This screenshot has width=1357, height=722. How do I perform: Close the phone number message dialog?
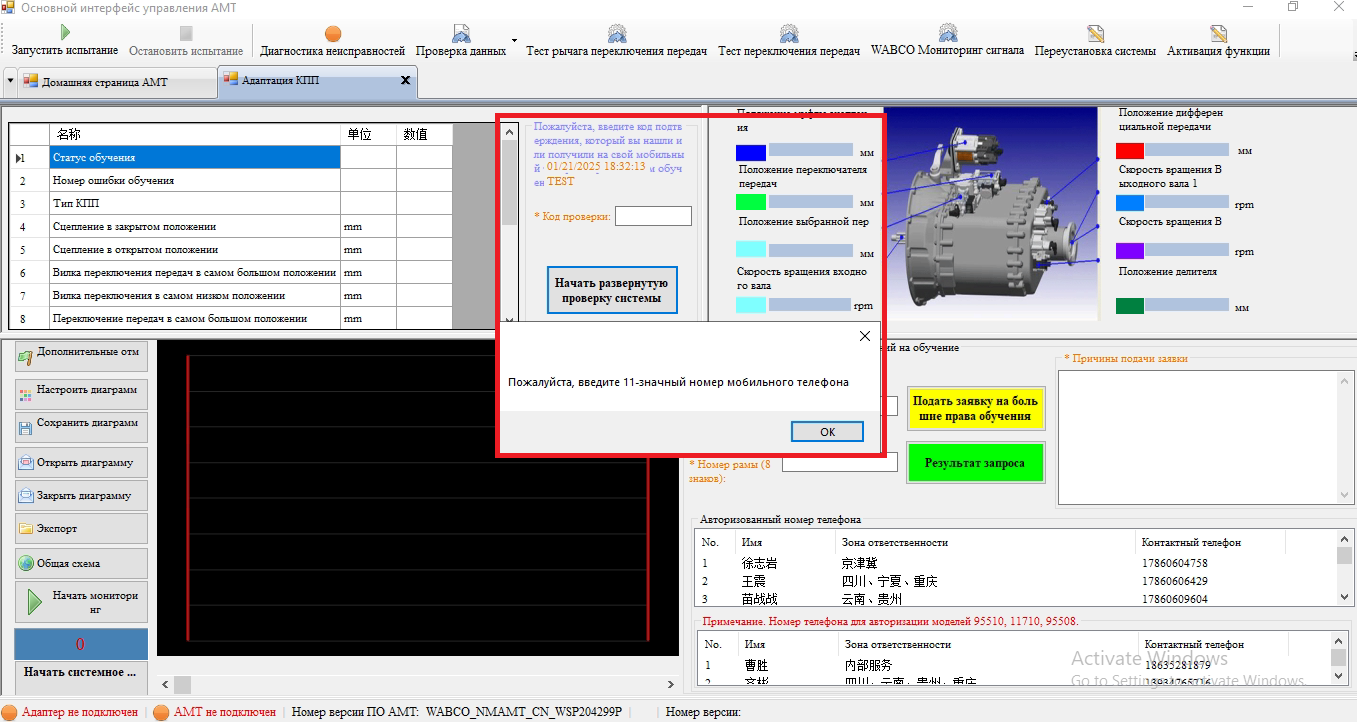coord(865,337)
